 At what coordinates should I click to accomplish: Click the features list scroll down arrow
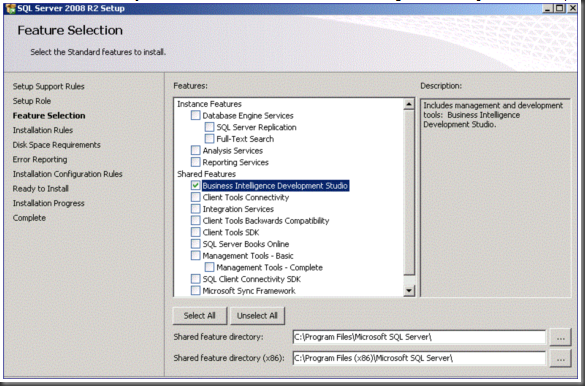tap(409, 291)
